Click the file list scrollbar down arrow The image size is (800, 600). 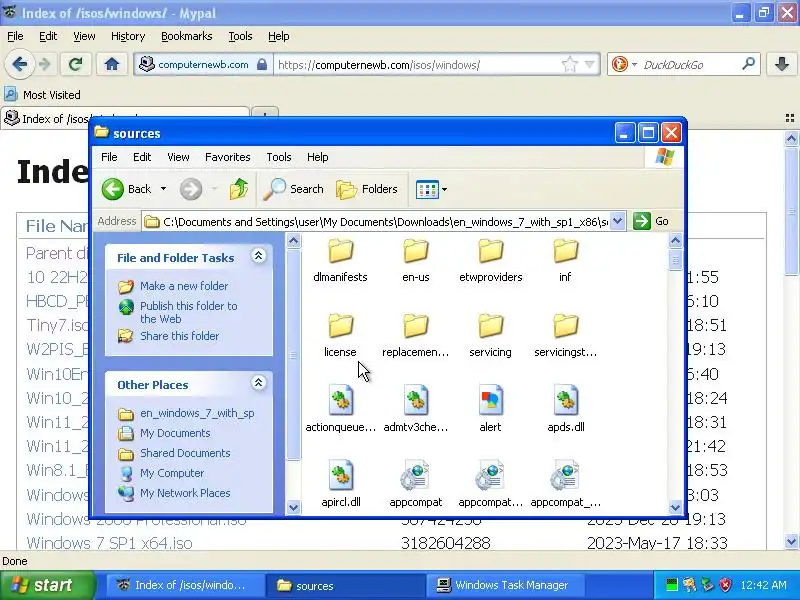click(675, 507)
